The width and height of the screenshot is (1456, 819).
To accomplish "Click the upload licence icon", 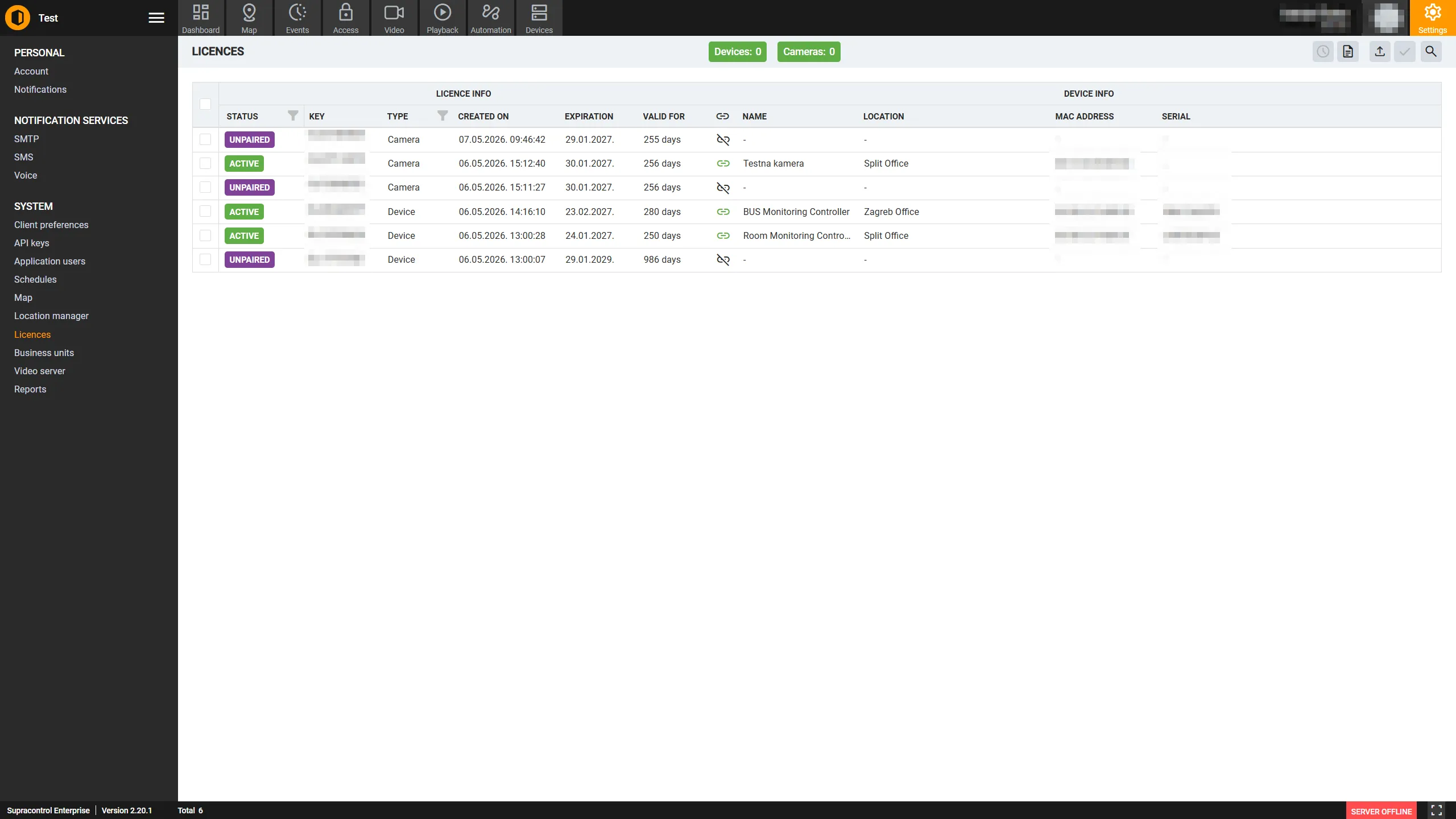I will point(1380,52).
